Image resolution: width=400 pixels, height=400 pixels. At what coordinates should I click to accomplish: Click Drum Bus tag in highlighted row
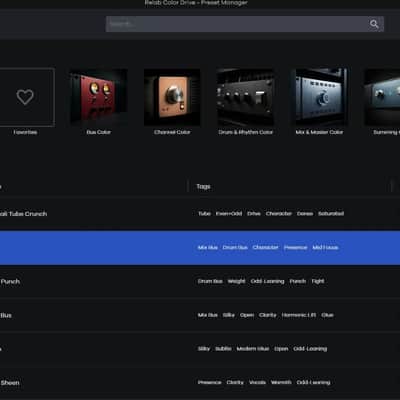point(235,248)
